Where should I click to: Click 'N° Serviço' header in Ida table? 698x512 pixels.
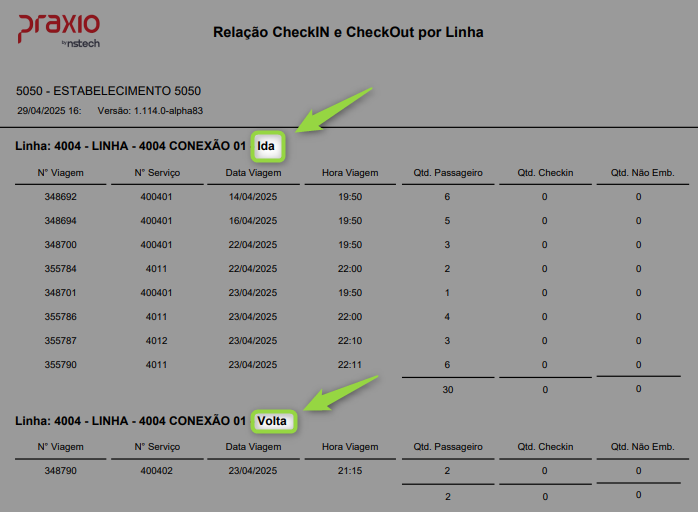[x=157, y=173]
